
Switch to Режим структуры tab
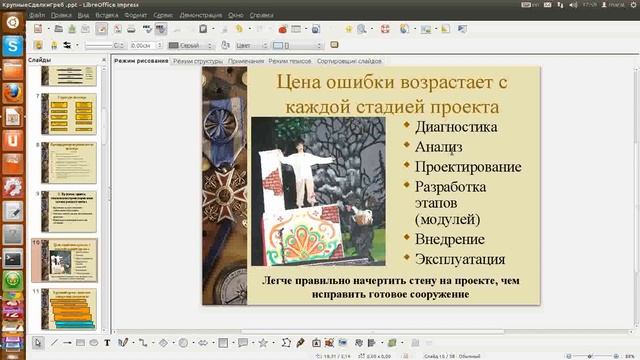[198, 61]
